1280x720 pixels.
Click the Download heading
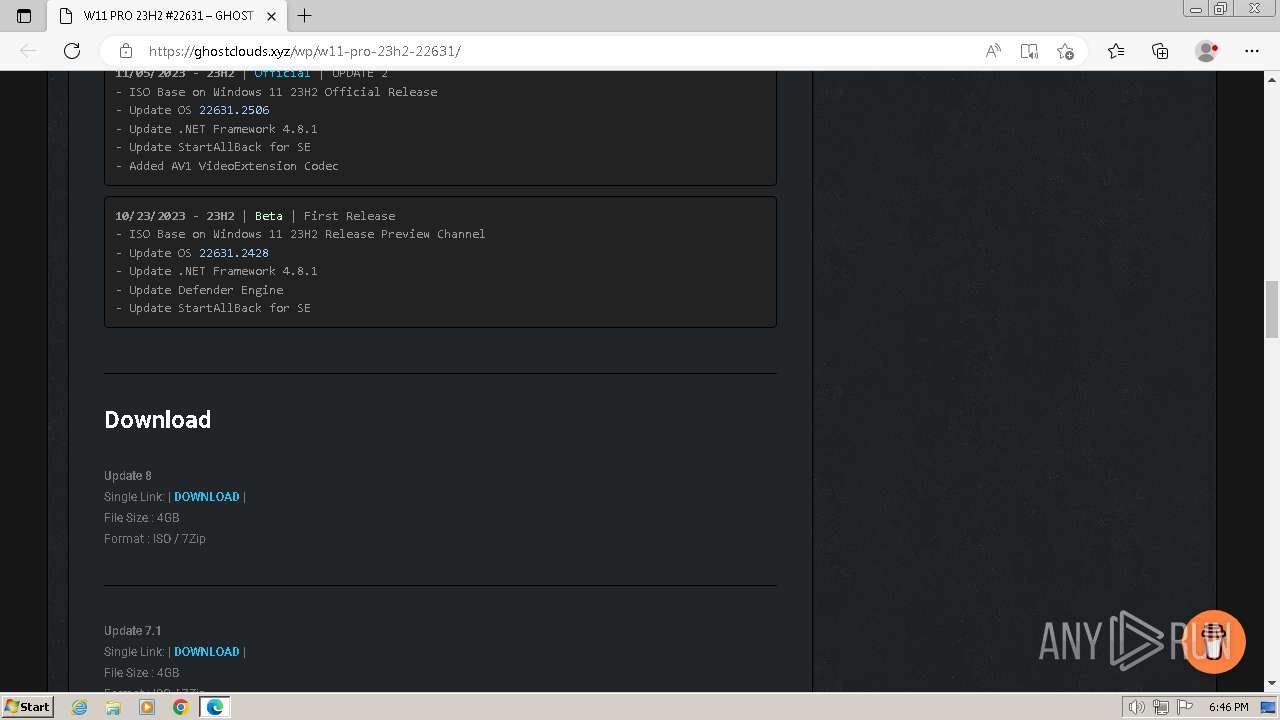point(157,420)
